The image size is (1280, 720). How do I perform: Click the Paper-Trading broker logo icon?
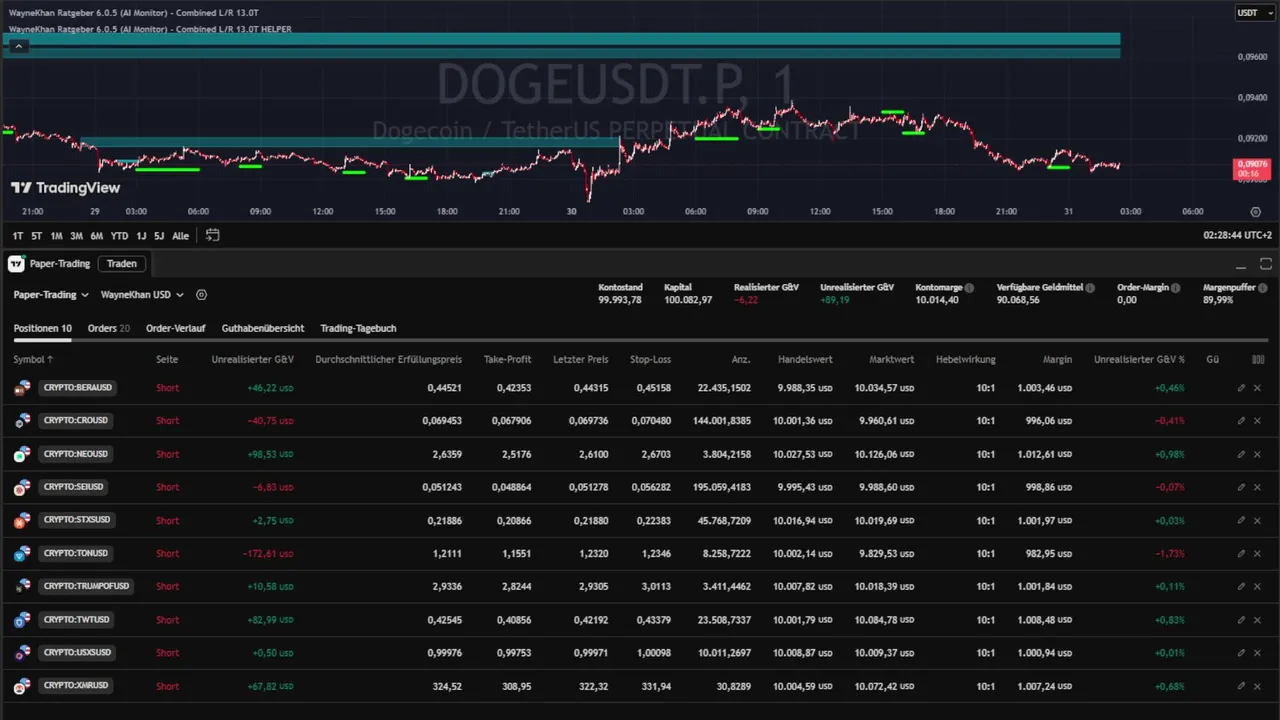point(17,264)
